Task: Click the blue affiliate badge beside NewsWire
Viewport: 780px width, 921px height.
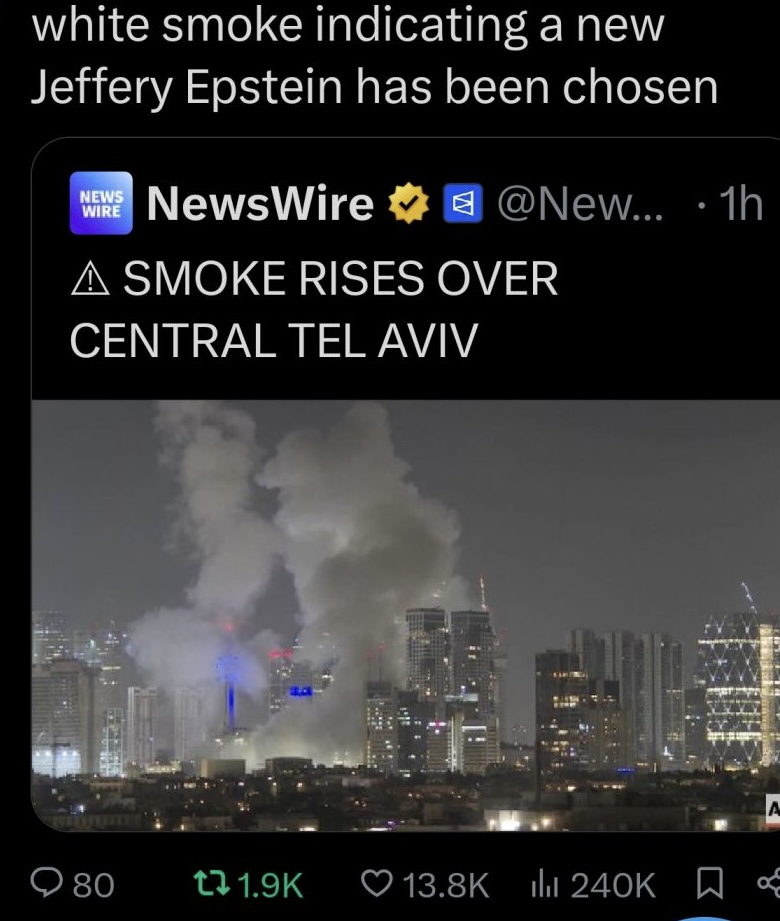Action: [x=462, y=203]
